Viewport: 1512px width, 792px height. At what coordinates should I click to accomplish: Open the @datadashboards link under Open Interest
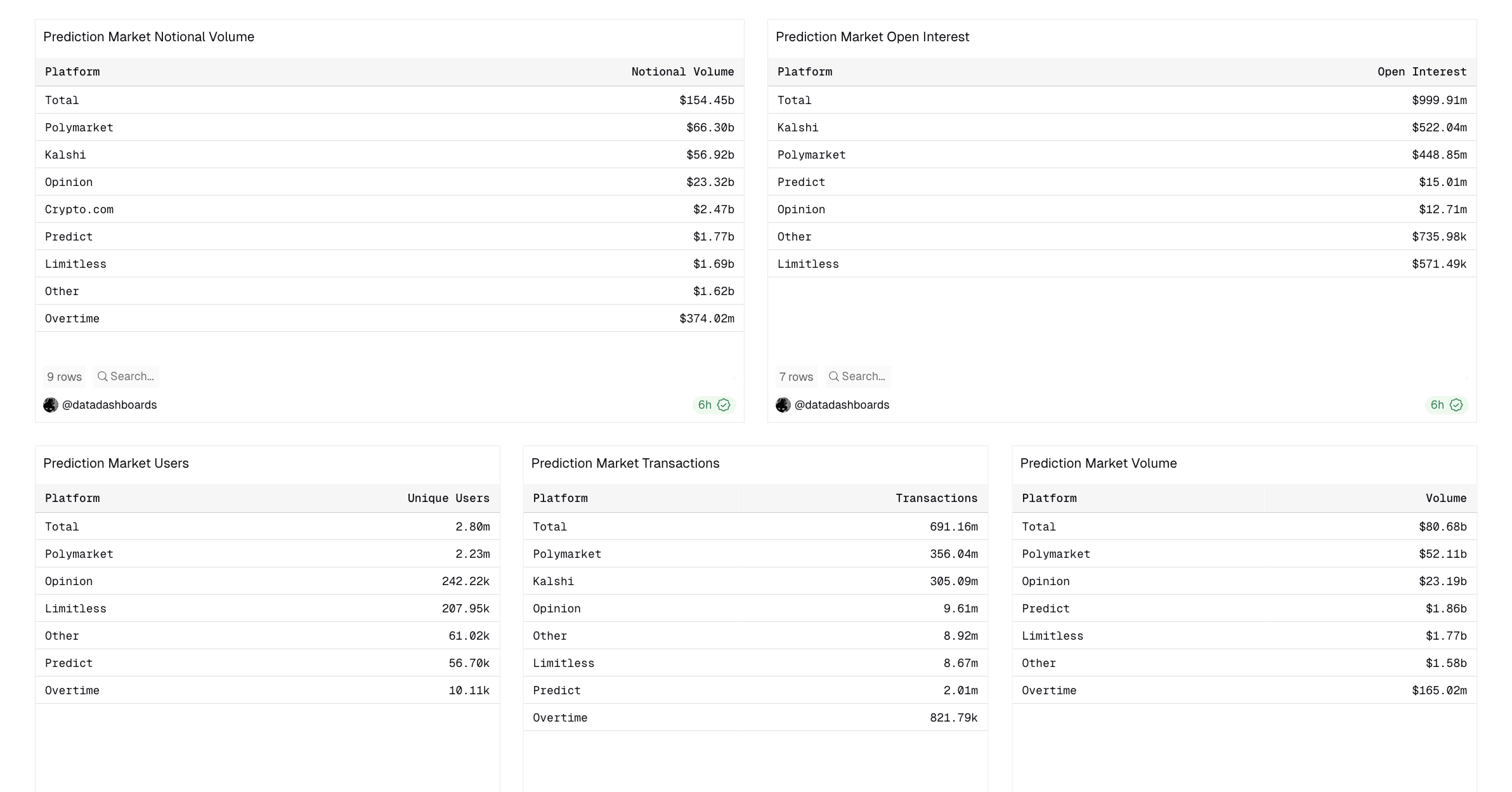tap(842, 405)
